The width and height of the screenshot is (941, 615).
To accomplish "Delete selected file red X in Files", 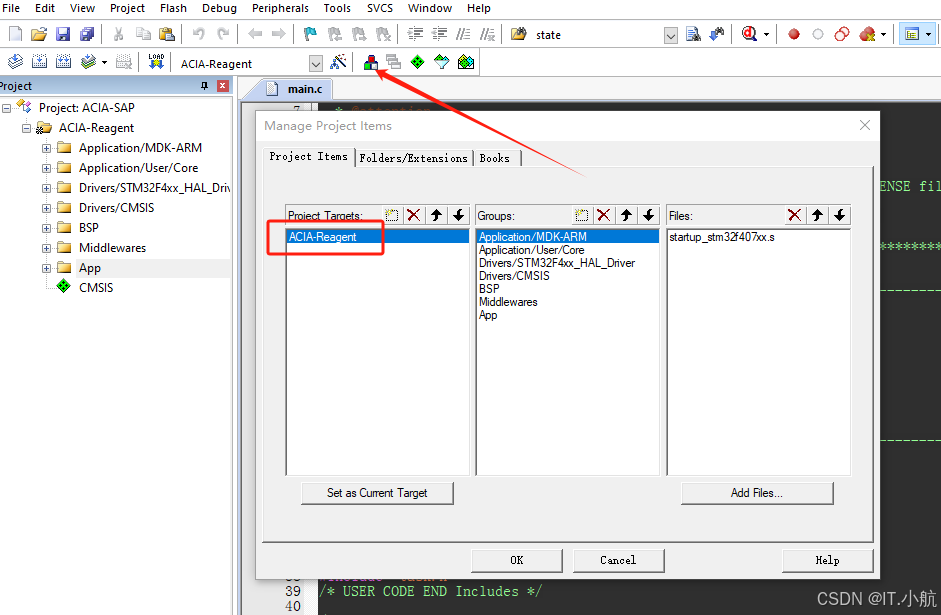I will point(795,215).
